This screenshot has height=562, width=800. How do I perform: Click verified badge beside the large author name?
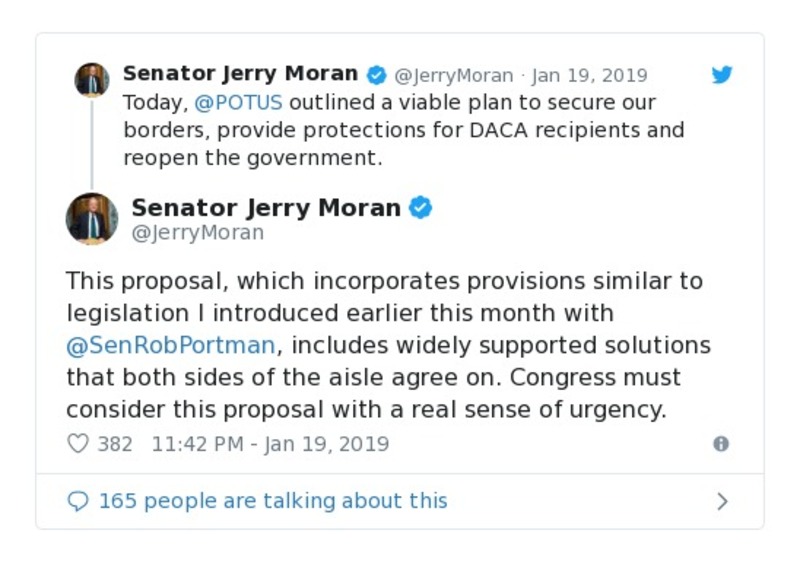pos(421,208)
